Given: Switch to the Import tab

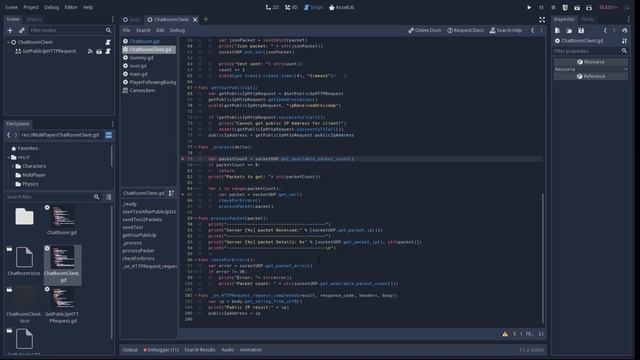Looking at the screenshot, I should [34, 19].
